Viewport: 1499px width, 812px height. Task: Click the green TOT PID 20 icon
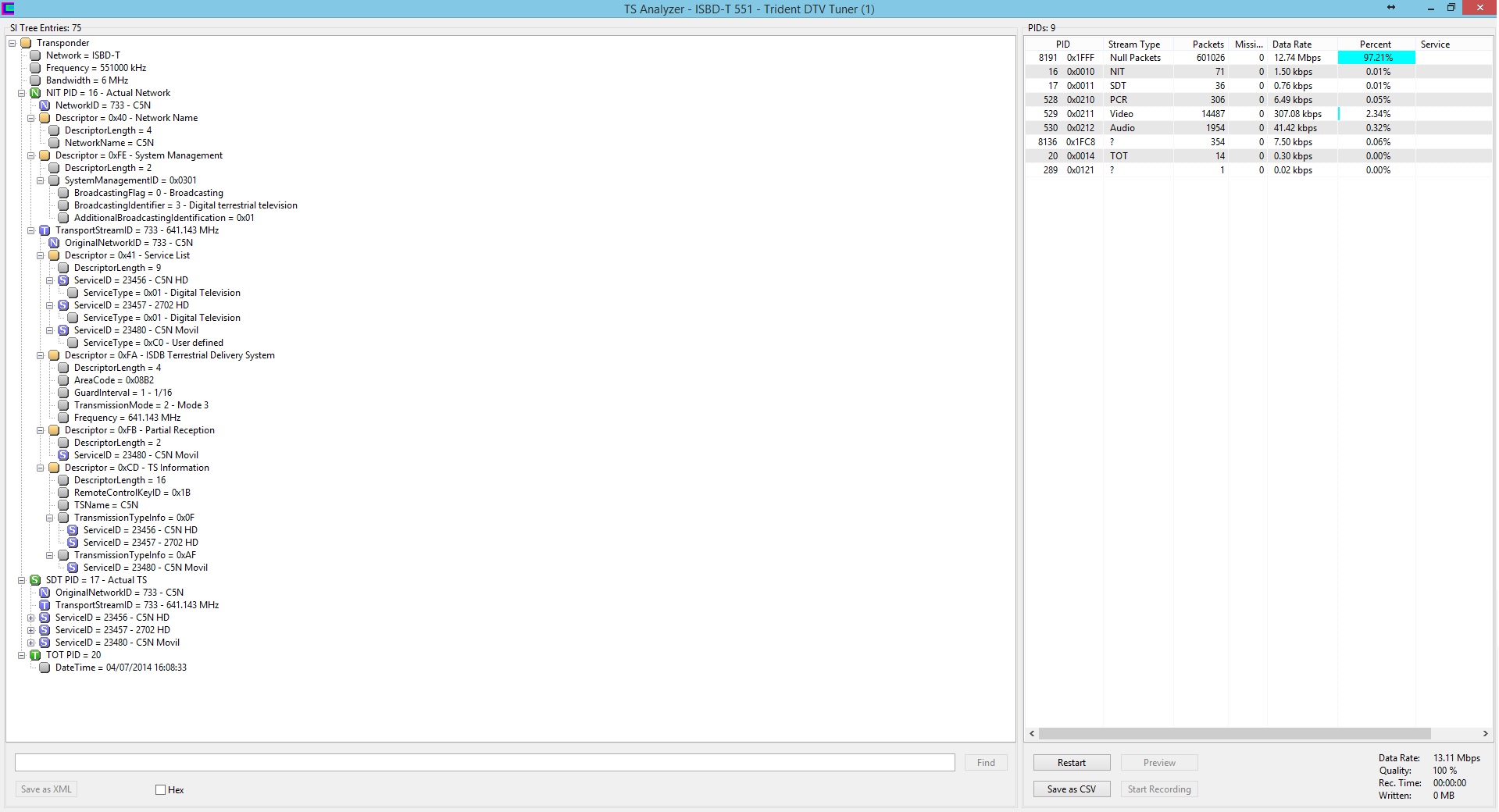click(x=35, y=655)
